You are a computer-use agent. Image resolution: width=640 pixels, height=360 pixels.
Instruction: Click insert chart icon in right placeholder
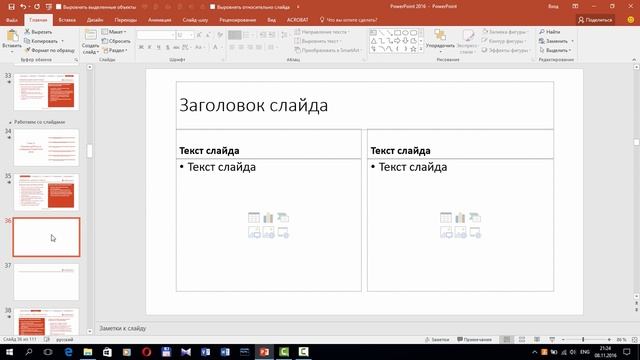[x=460, y=218]
